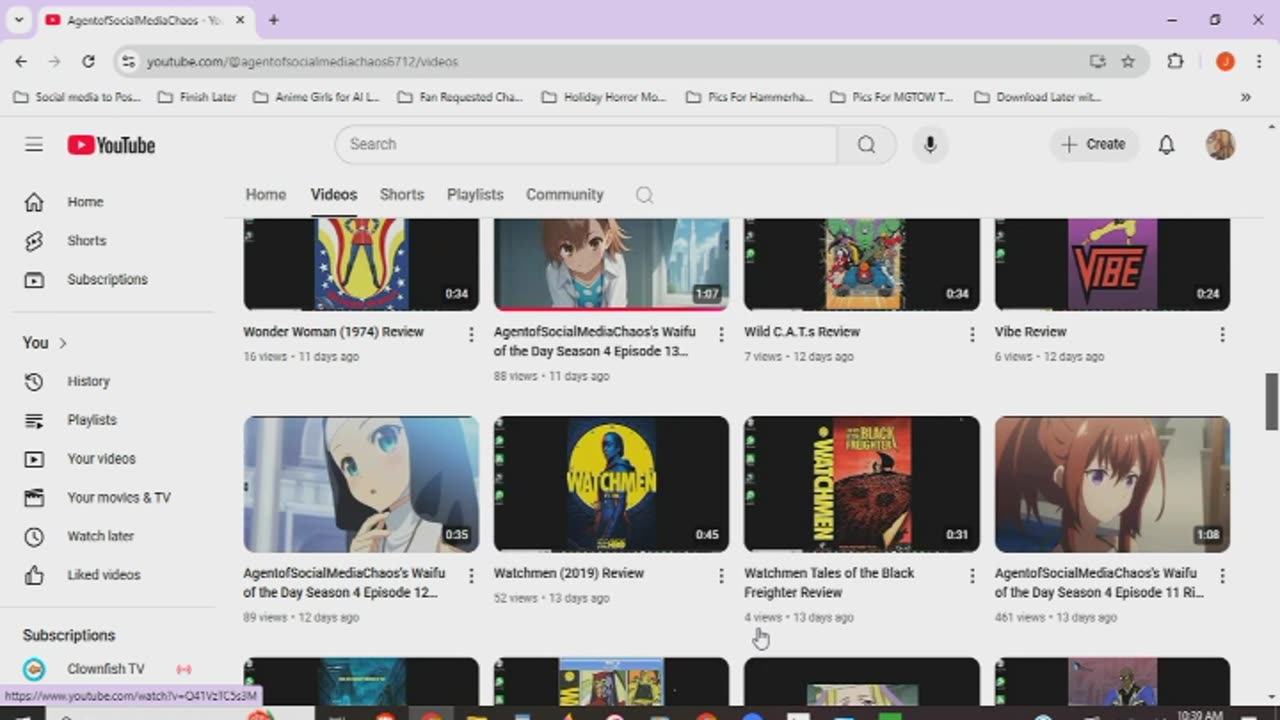Open options for Wild C.A.T.s Review
Viewport: 1280px width, 720px height.
(x=971, y=335)
